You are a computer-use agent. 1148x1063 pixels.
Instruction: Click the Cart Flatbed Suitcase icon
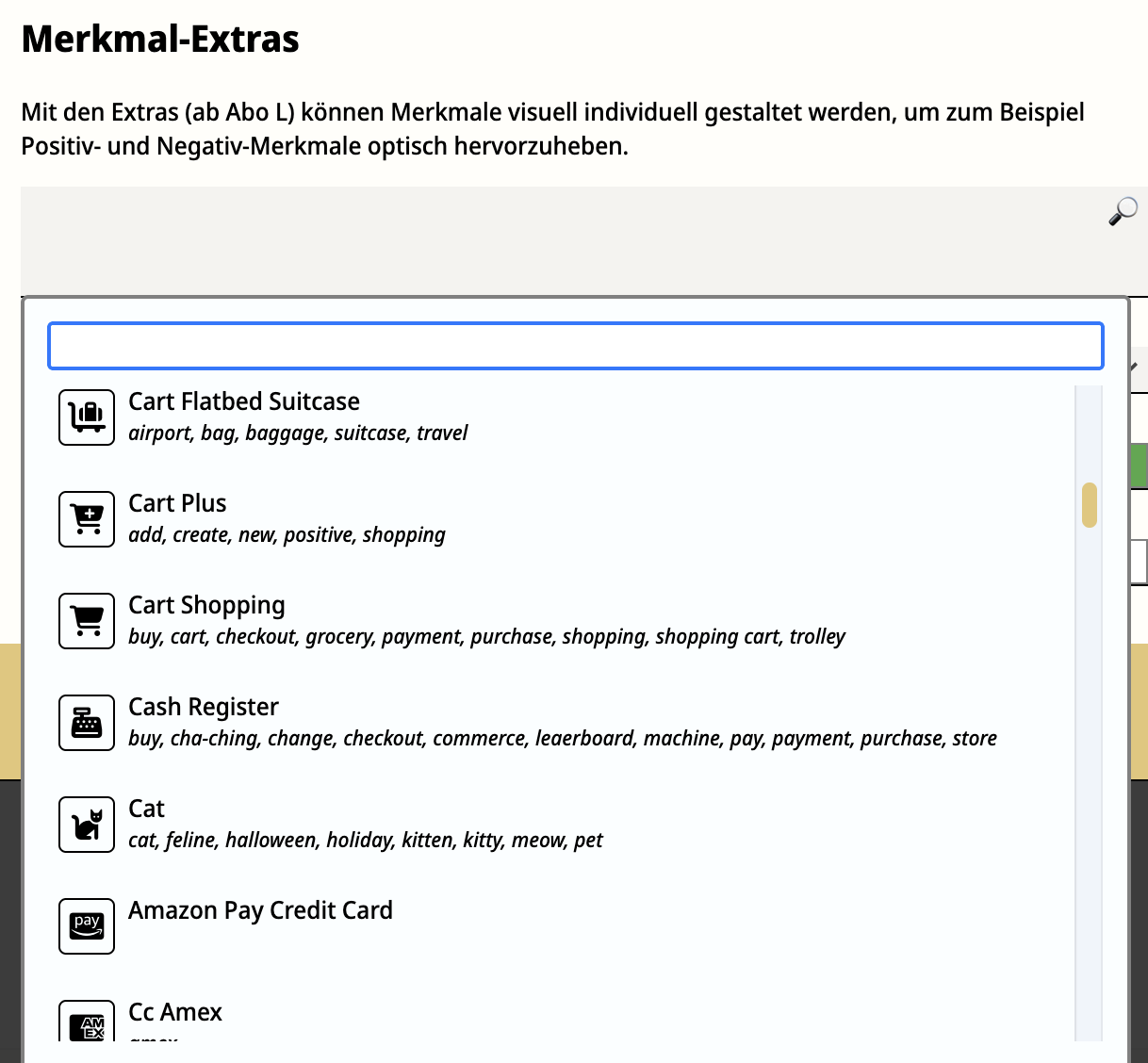pos(87,417)
